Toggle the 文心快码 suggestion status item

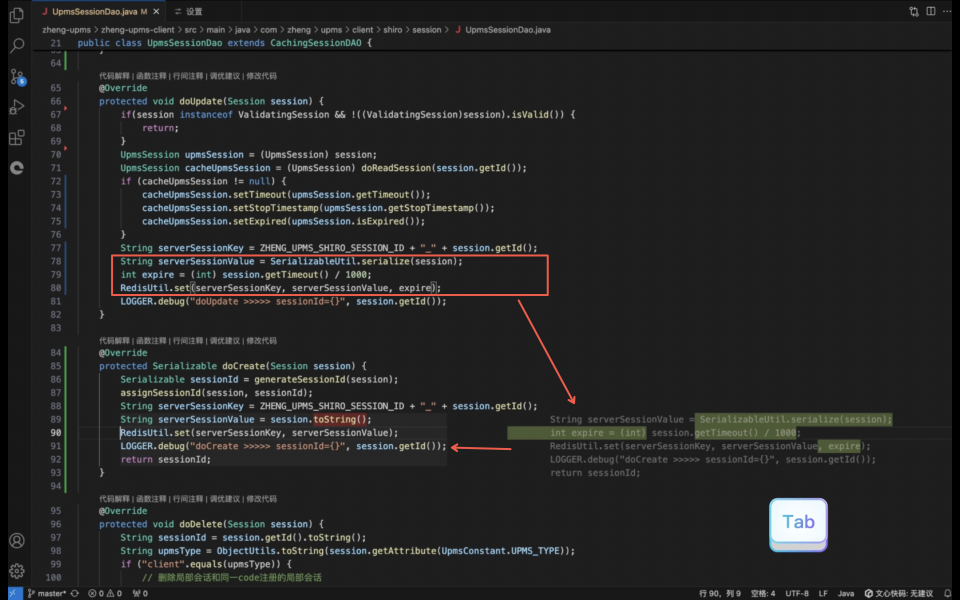[x=898, y=593]
